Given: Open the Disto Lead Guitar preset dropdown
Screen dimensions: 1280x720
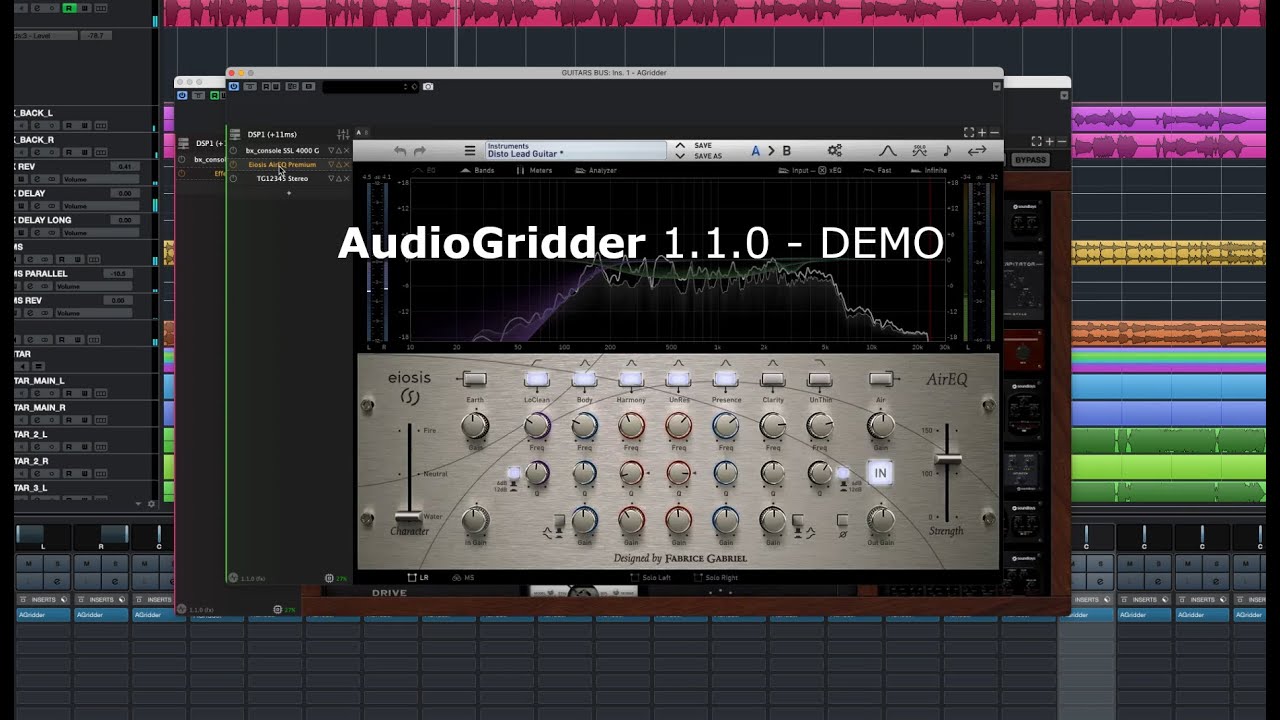Looking at the screenshot, I should [x=576, y=150].
